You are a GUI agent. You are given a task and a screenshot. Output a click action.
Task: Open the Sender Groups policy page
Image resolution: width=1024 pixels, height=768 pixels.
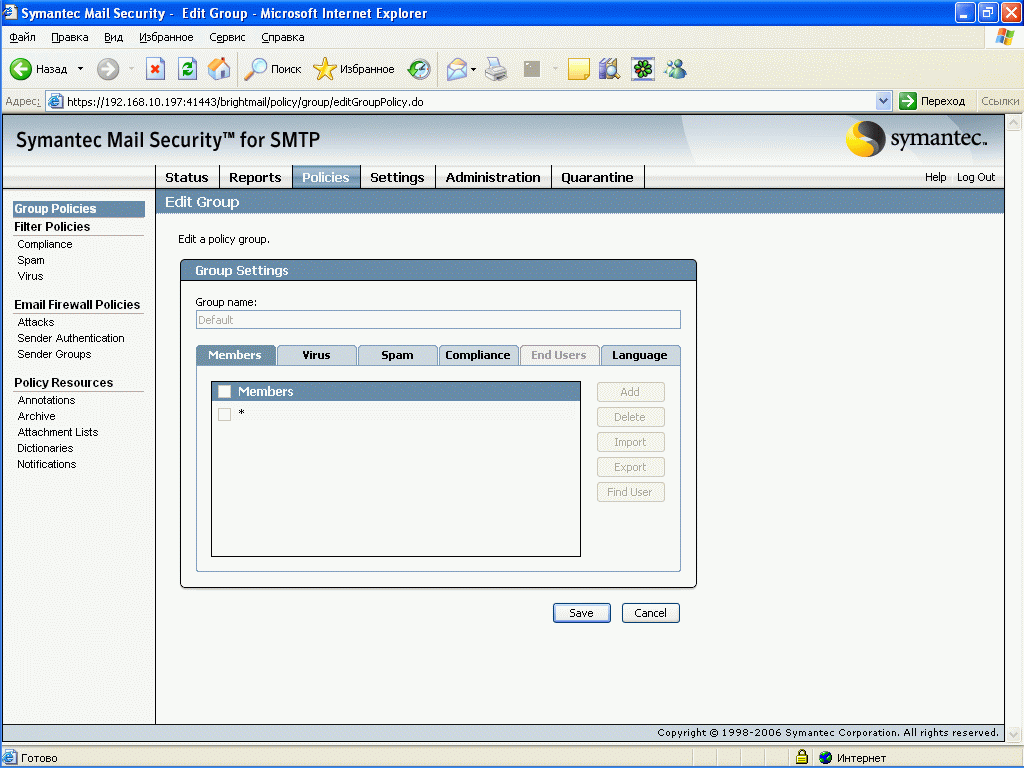coord(52,354)
